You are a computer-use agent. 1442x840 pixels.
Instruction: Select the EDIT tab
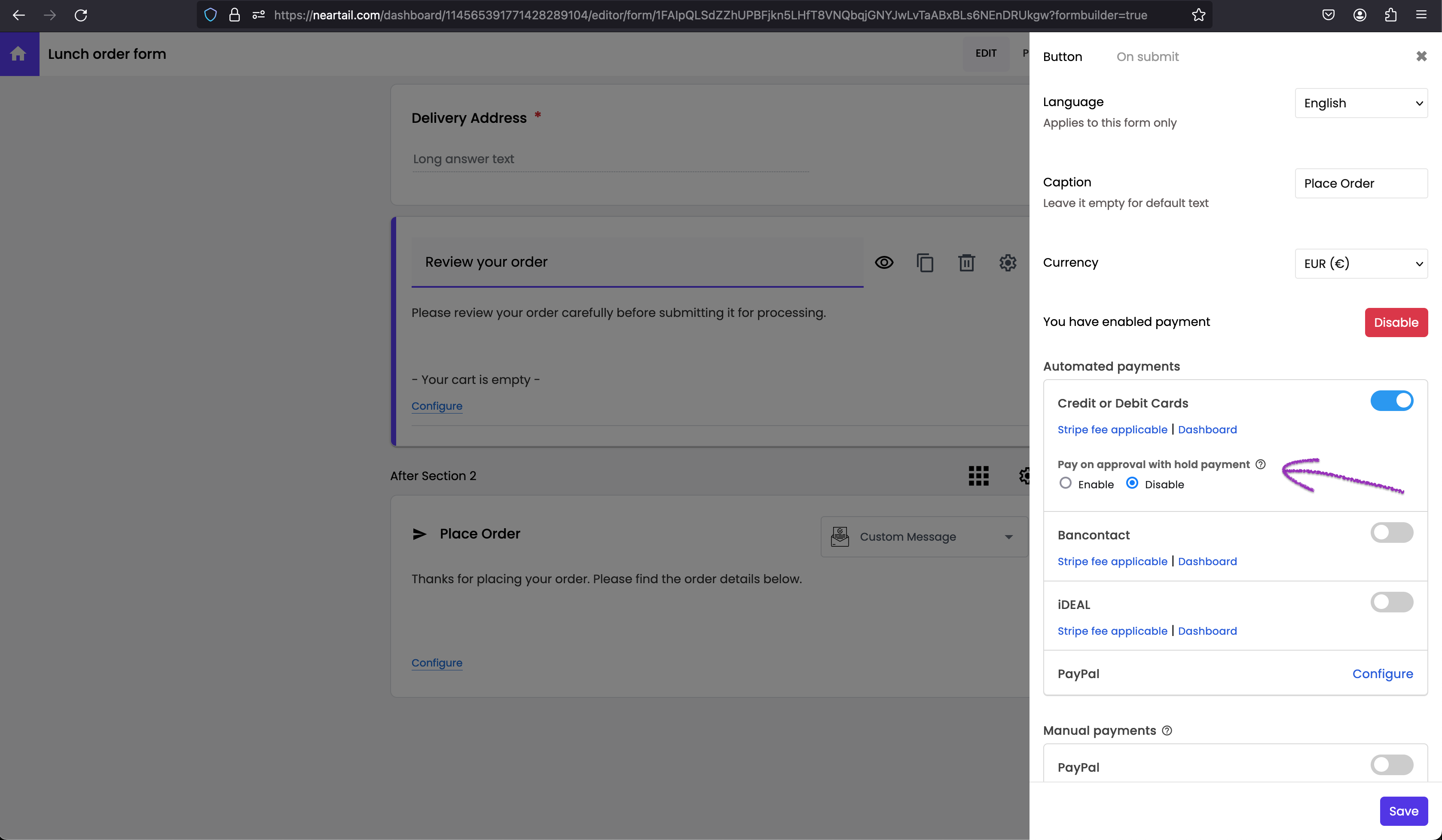pyautogui.click(x=985, y=53)
